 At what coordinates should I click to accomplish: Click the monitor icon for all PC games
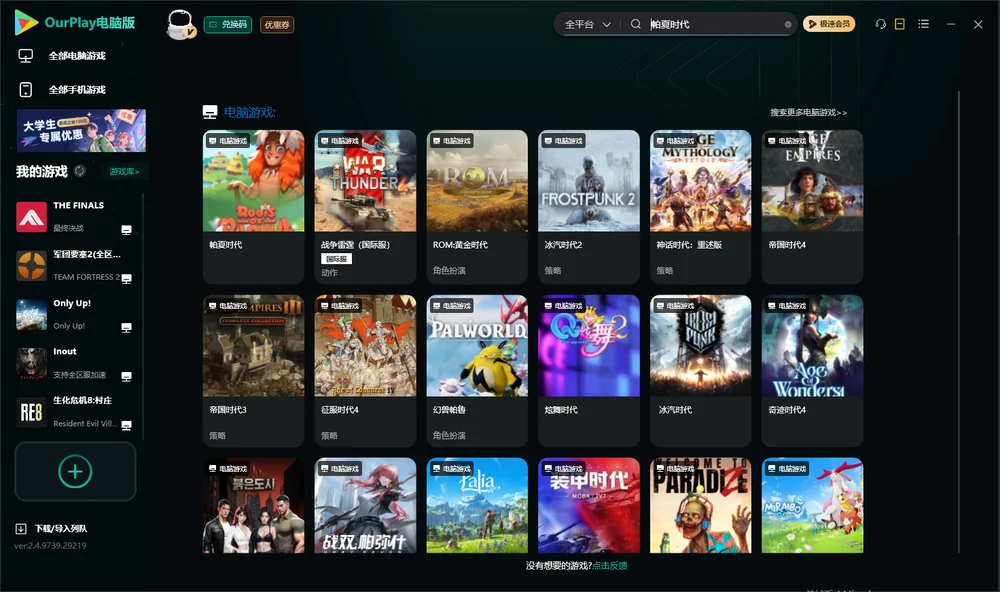[x=26, y=56]
